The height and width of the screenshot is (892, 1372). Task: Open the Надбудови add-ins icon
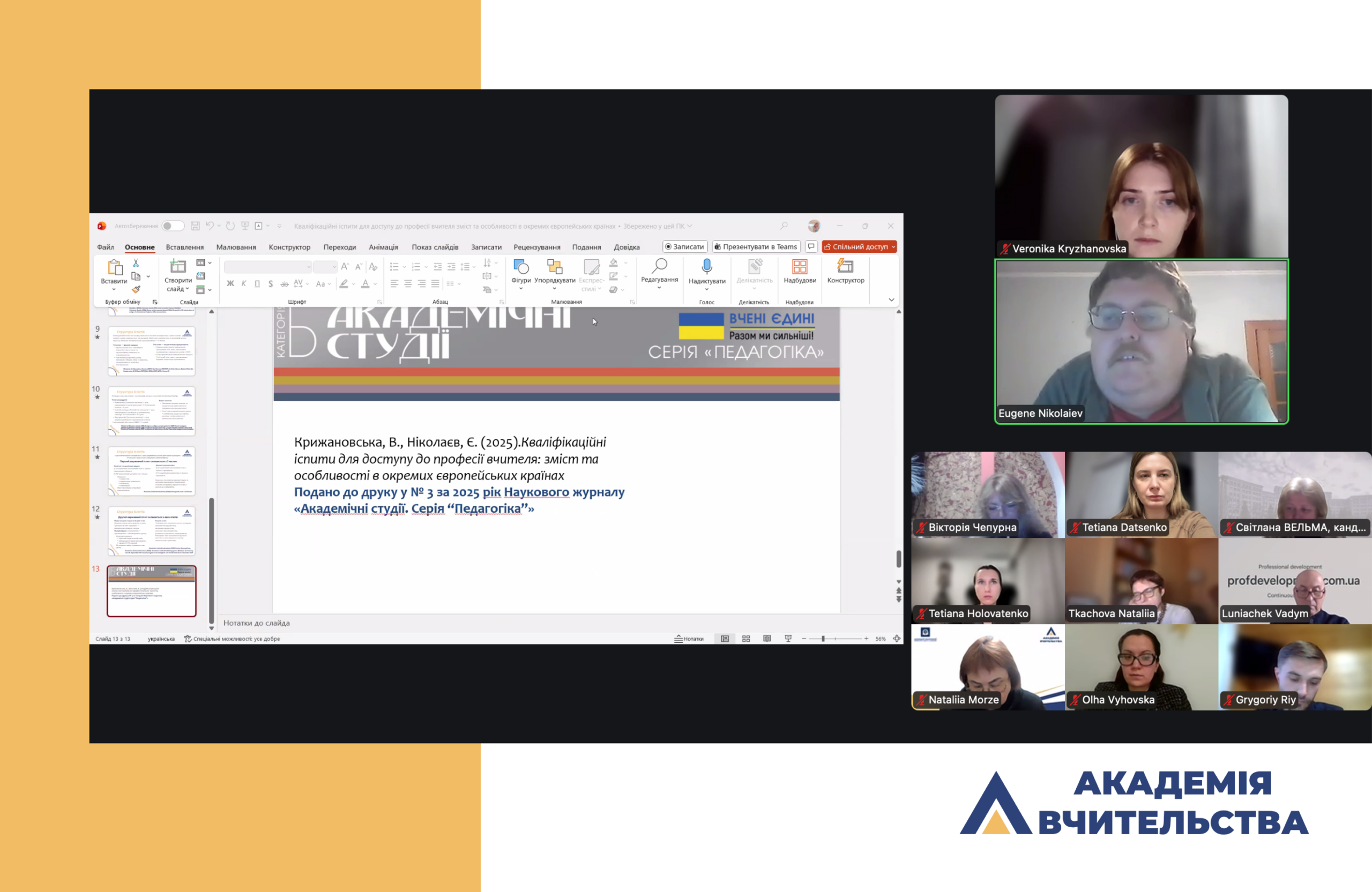click(800, 267)
